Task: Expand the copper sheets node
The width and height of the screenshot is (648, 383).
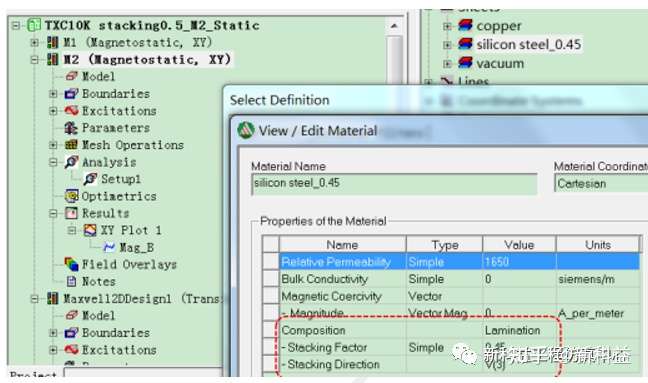Action: click(x=447, y=26)
